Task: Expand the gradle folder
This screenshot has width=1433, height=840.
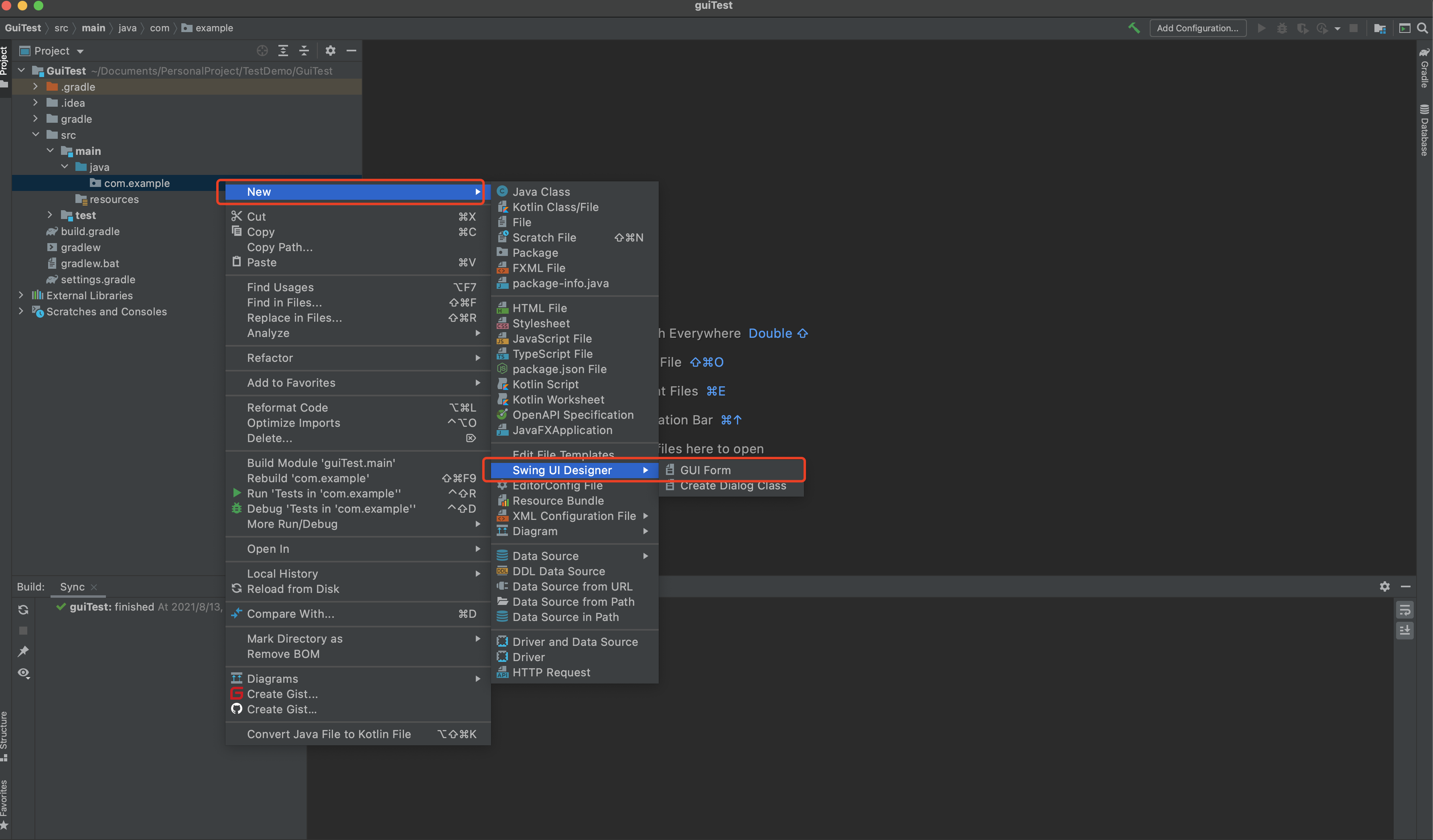Action: tap(35, 118)
